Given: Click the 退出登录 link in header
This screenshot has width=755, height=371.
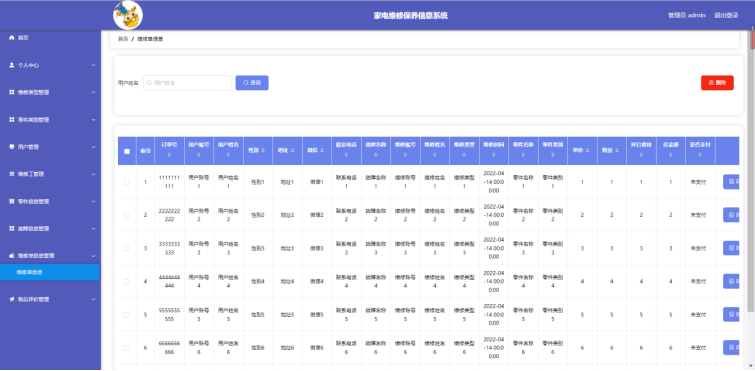Looking at the screenshot, I should (726, 15).
